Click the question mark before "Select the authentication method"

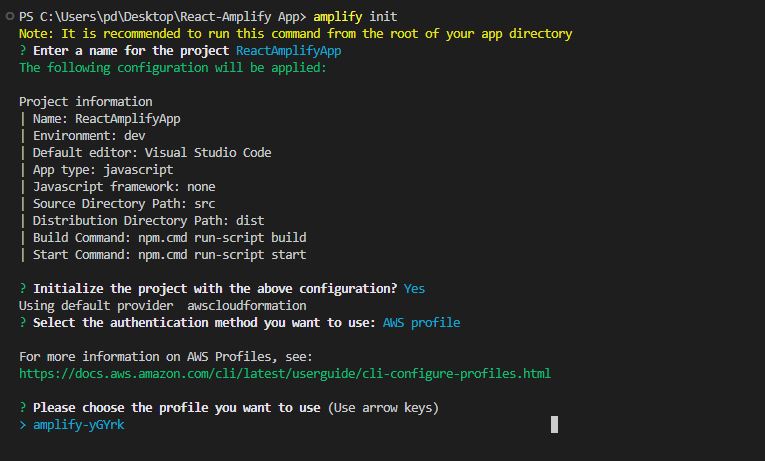coord(23,322)
